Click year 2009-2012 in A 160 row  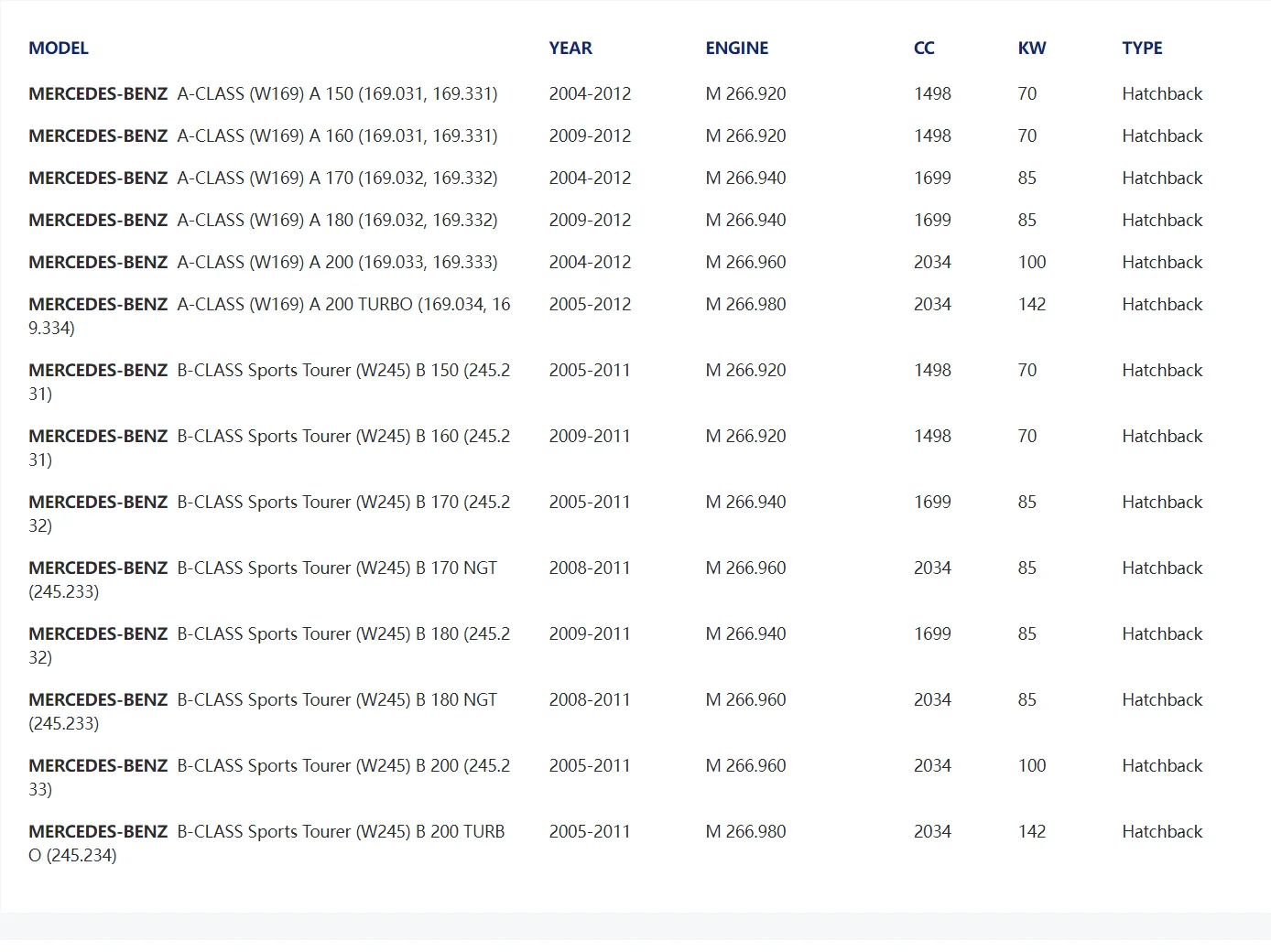pos(590,135)
